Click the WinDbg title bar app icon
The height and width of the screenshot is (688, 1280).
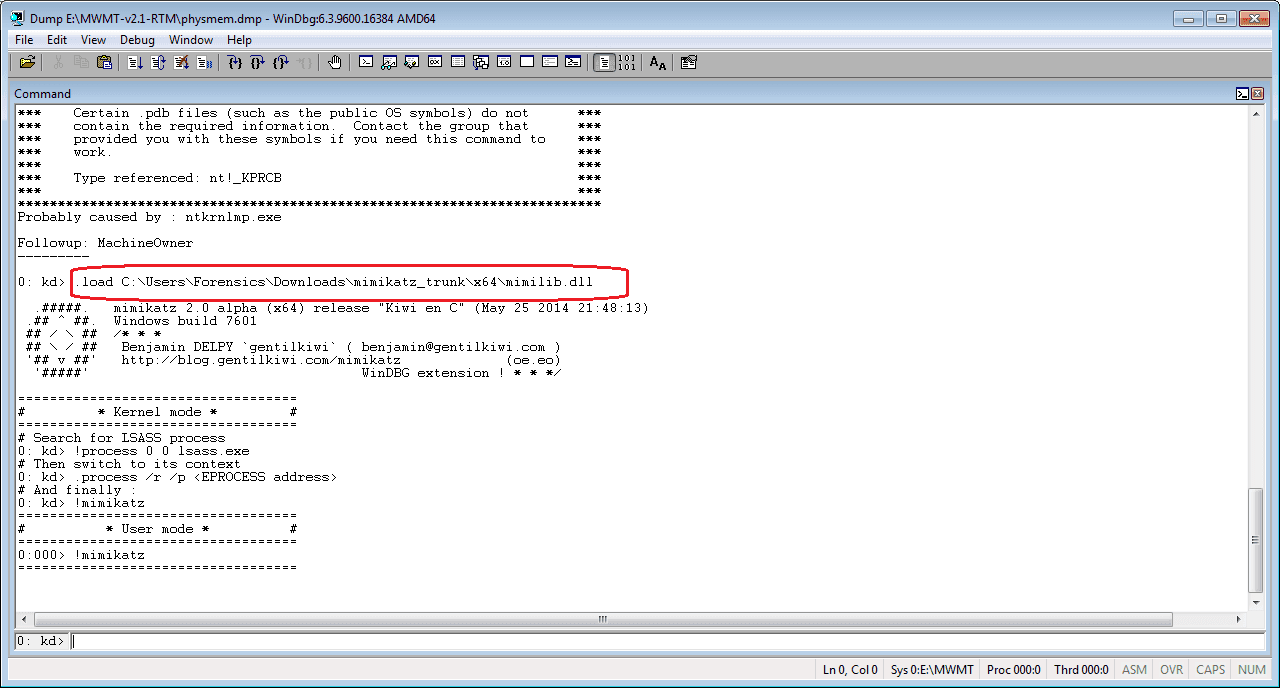pos(18,18)
